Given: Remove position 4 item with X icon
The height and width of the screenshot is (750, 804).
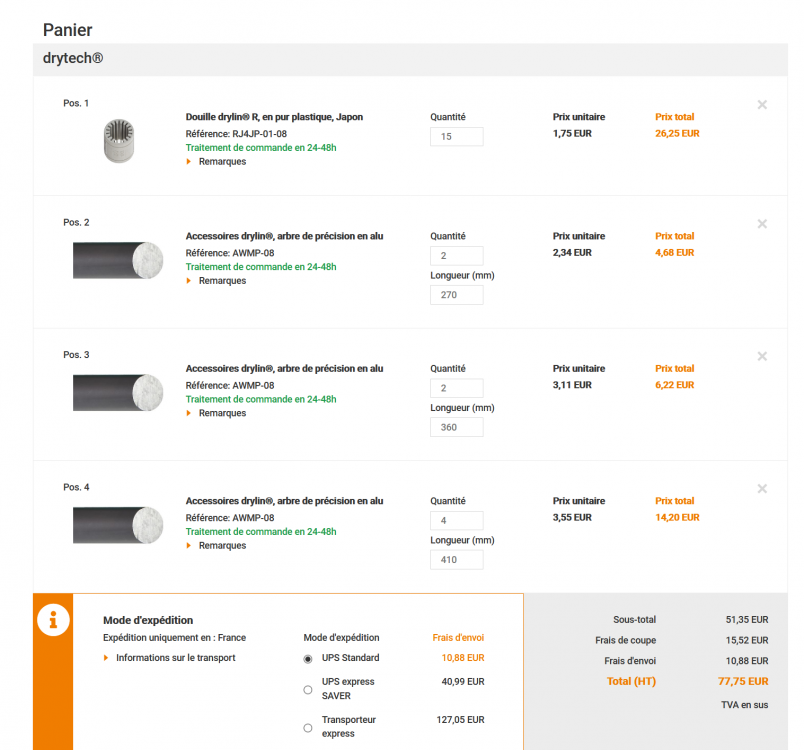Looking at the screenshot, I should pyautogui.click(x=762, y=489).
